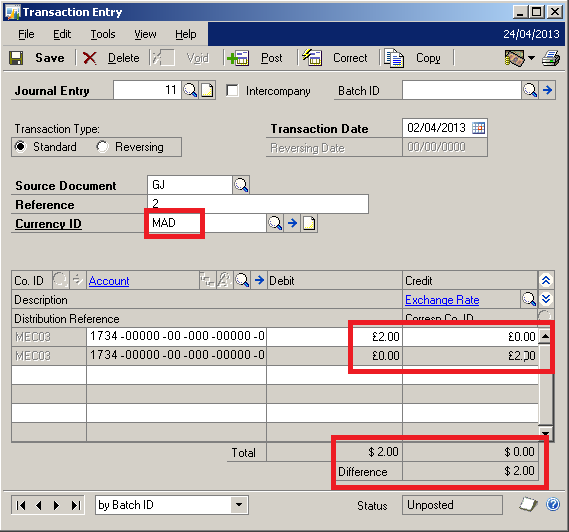The image size is (569, 532).
Task: Click Currency ID blue expansion arrow
Action: (292, 223)
